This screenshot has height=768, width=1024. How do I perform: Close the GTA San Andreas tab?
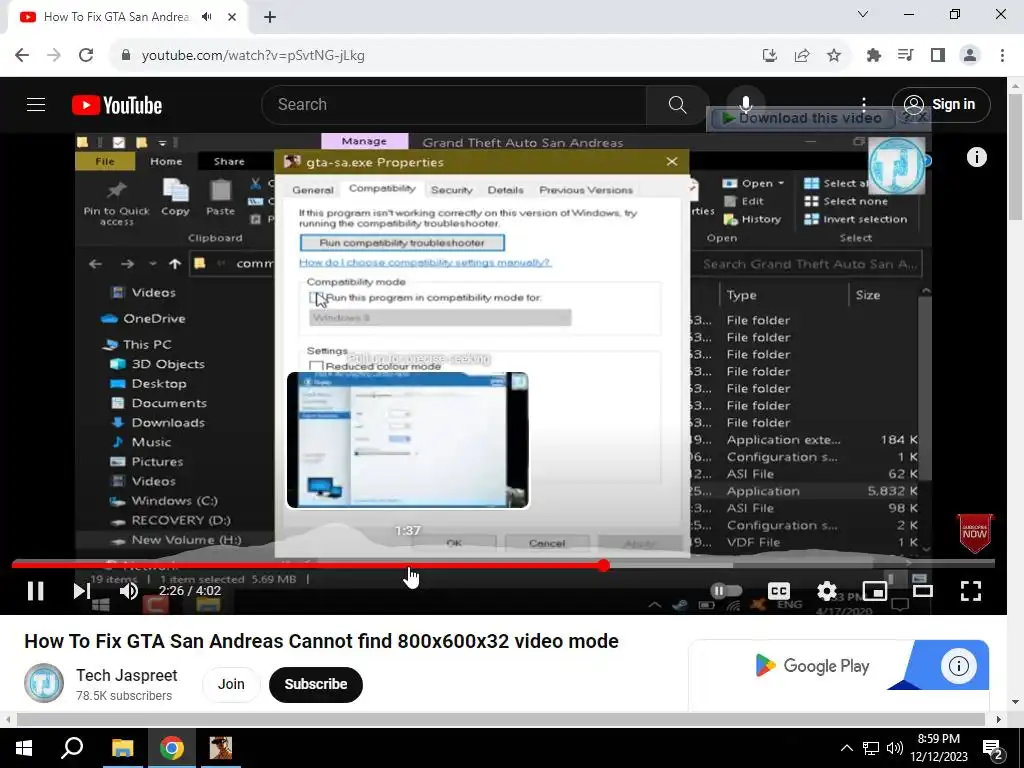[x=232, y=17]
